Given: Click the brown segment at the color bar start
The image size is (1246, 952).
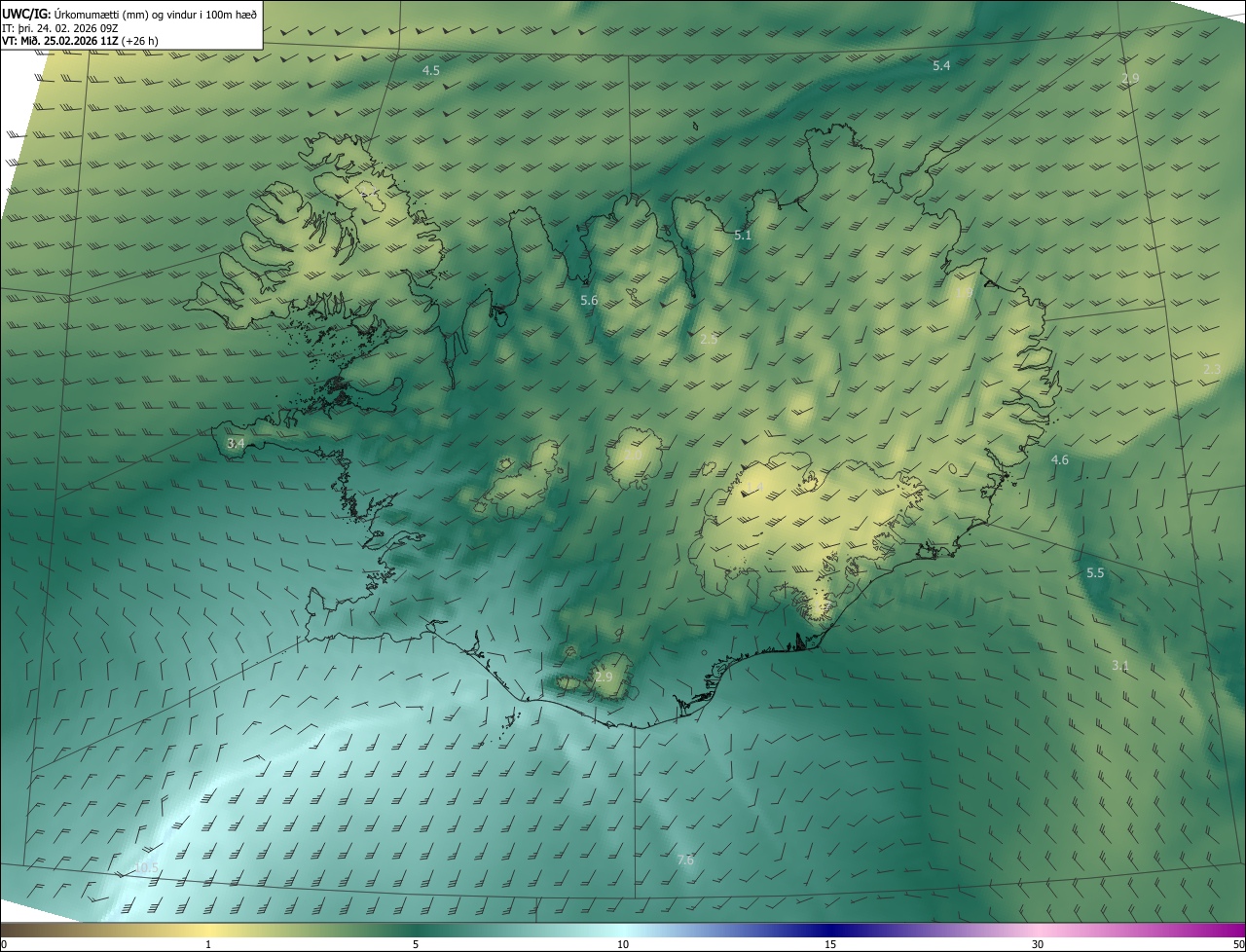Looking at the screenshot, I should [x=19, y=930].
